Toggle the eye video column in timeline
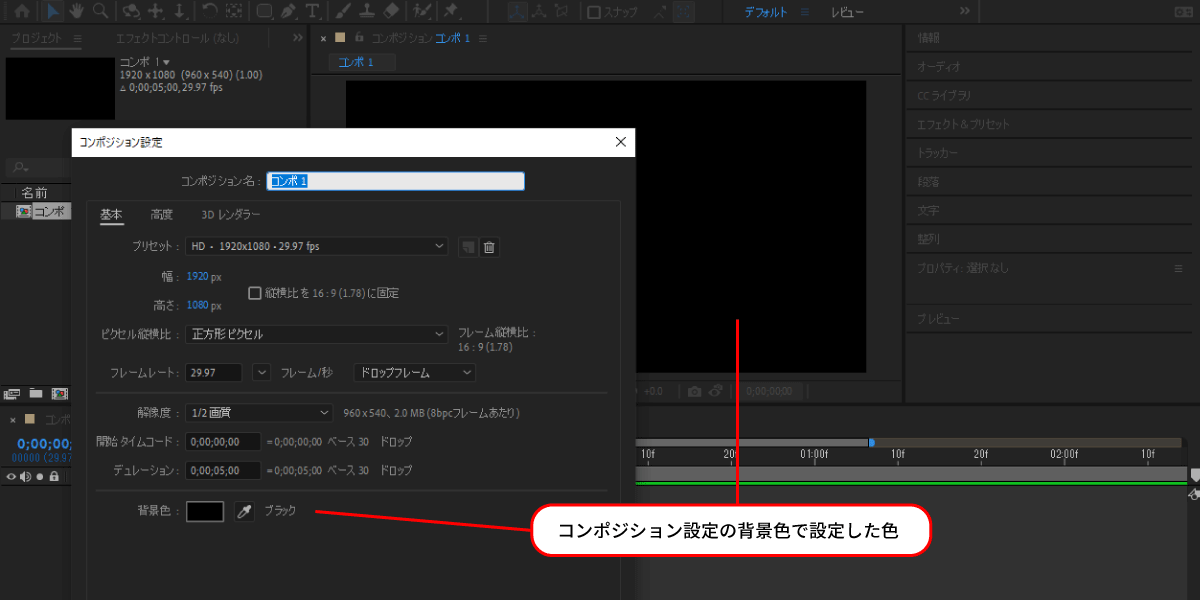This screenshot has height=600, width=1200. click(x=12, y=477)
